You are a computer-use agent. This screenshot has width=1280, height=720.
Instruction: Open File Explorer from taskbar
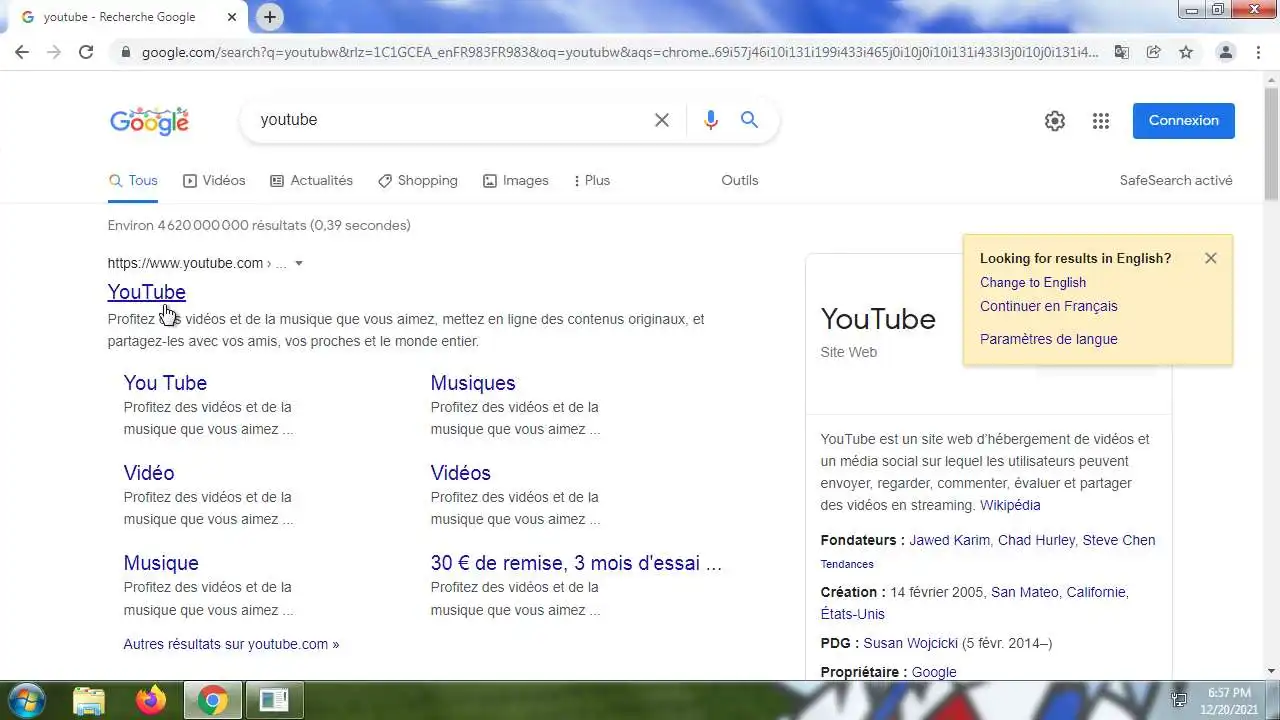(89, 701)
